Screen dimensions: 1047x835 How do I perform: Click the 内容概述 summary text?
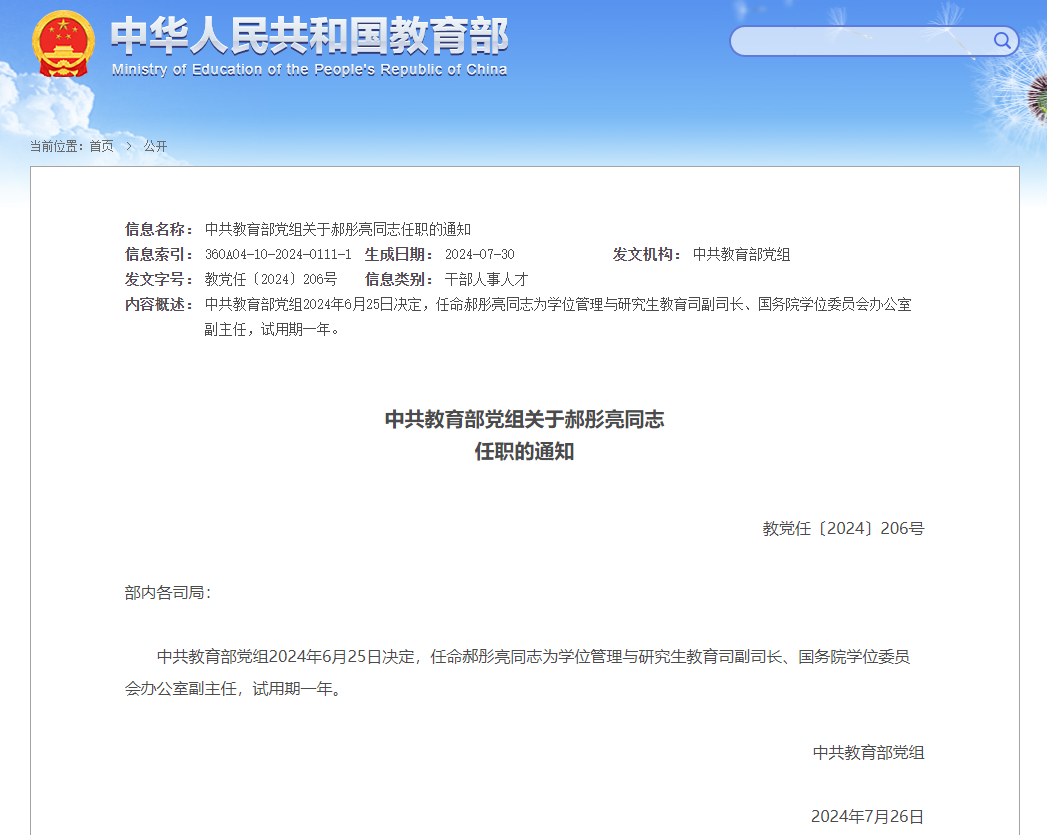pyautogui.click(x=557, y=305)
